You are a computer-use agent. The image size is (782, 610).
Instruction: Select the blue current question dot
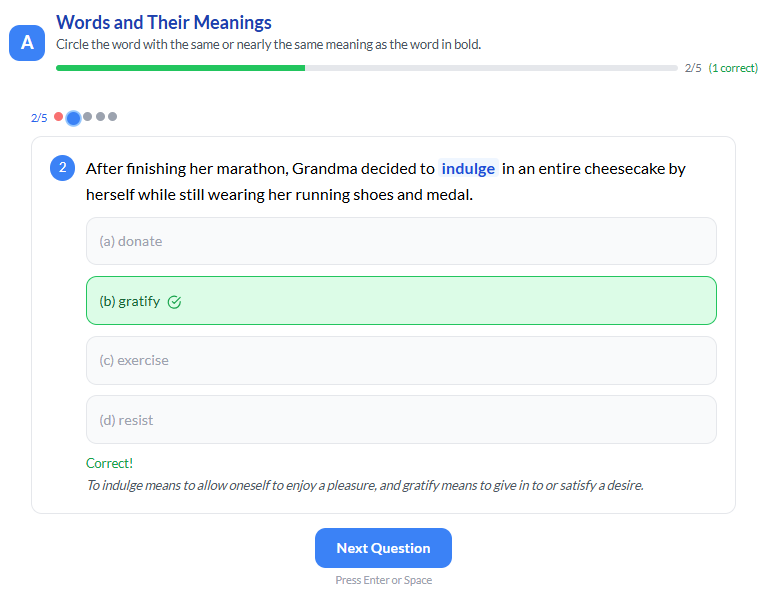(x=73, y=117)
